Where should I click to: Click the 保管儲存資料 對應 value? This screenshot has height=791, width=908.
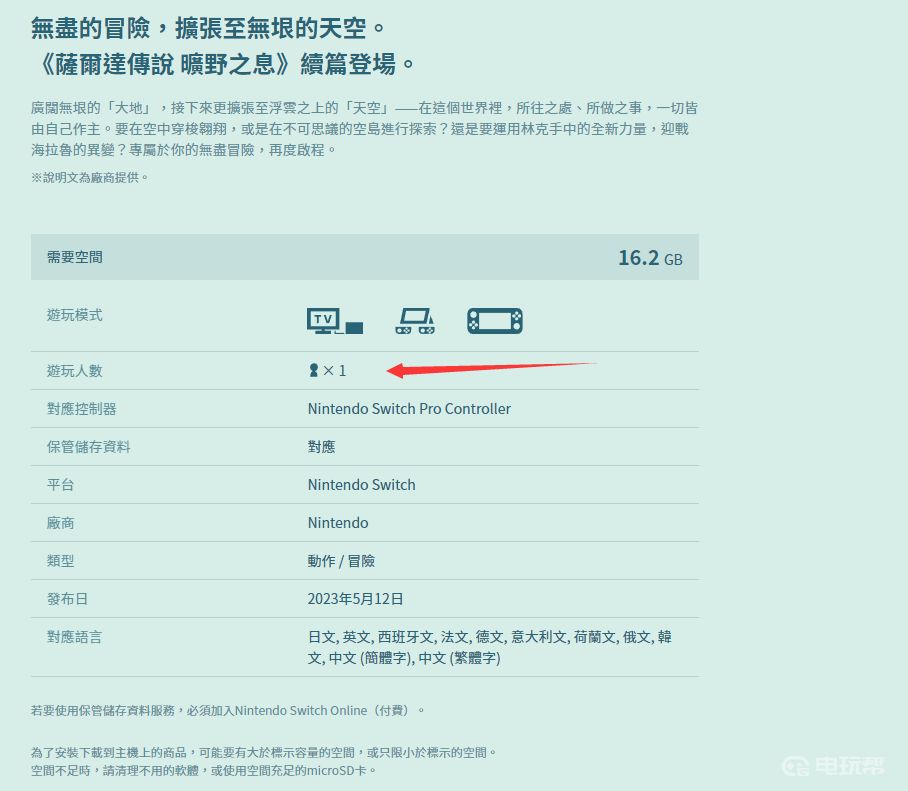tap(321, 447)
